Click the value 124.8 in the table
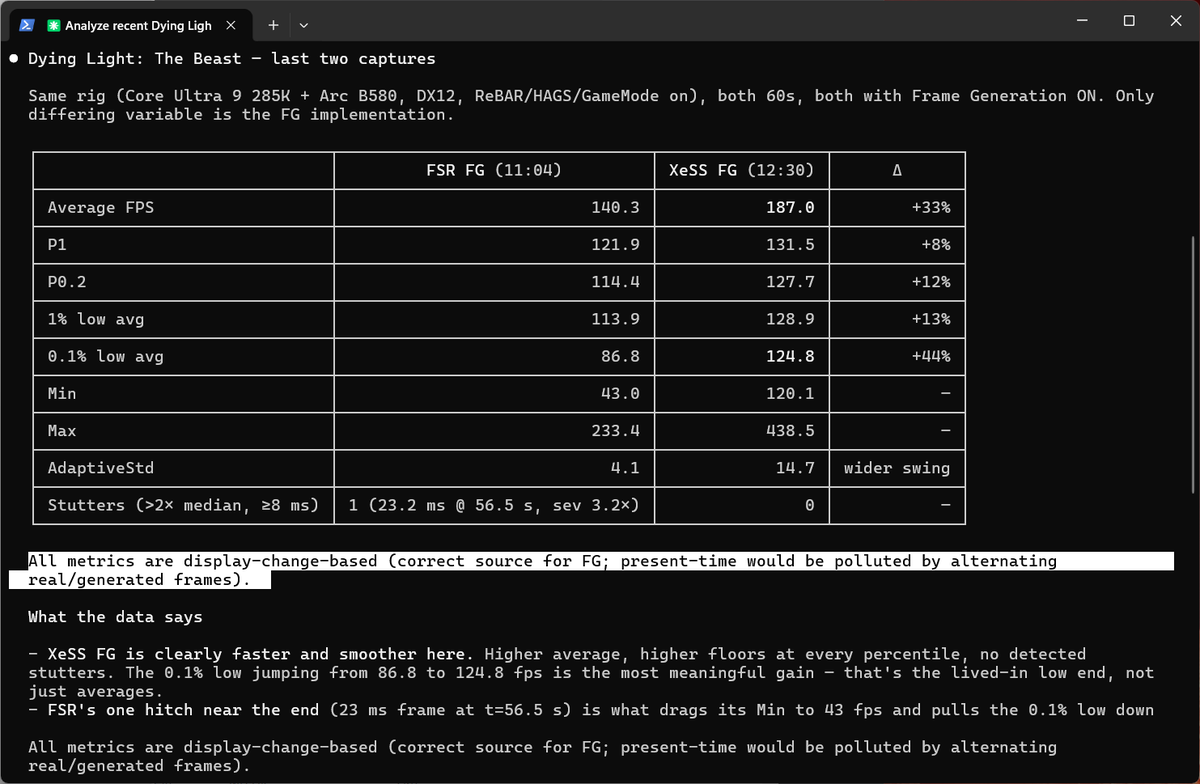 pyautogui.click(x=789, y=356)
